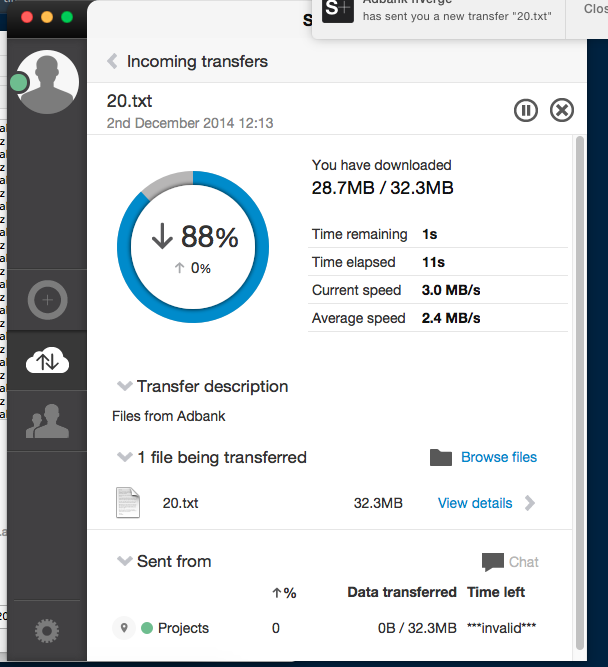This screenshot has height=667, width=608.
Task: Click the 32.3MB size of 20.txt
Action: pyautogui.click(x=378, y=503)
